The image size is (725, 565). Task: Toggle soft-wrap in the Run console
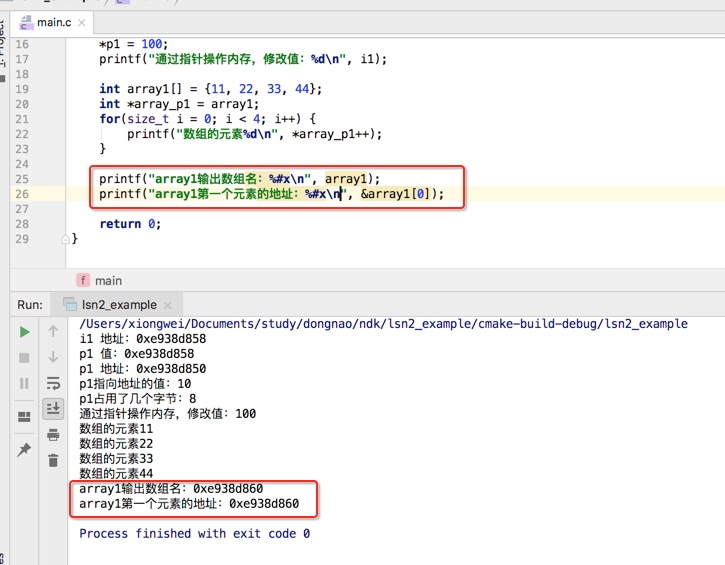click(x=53, y=383)
